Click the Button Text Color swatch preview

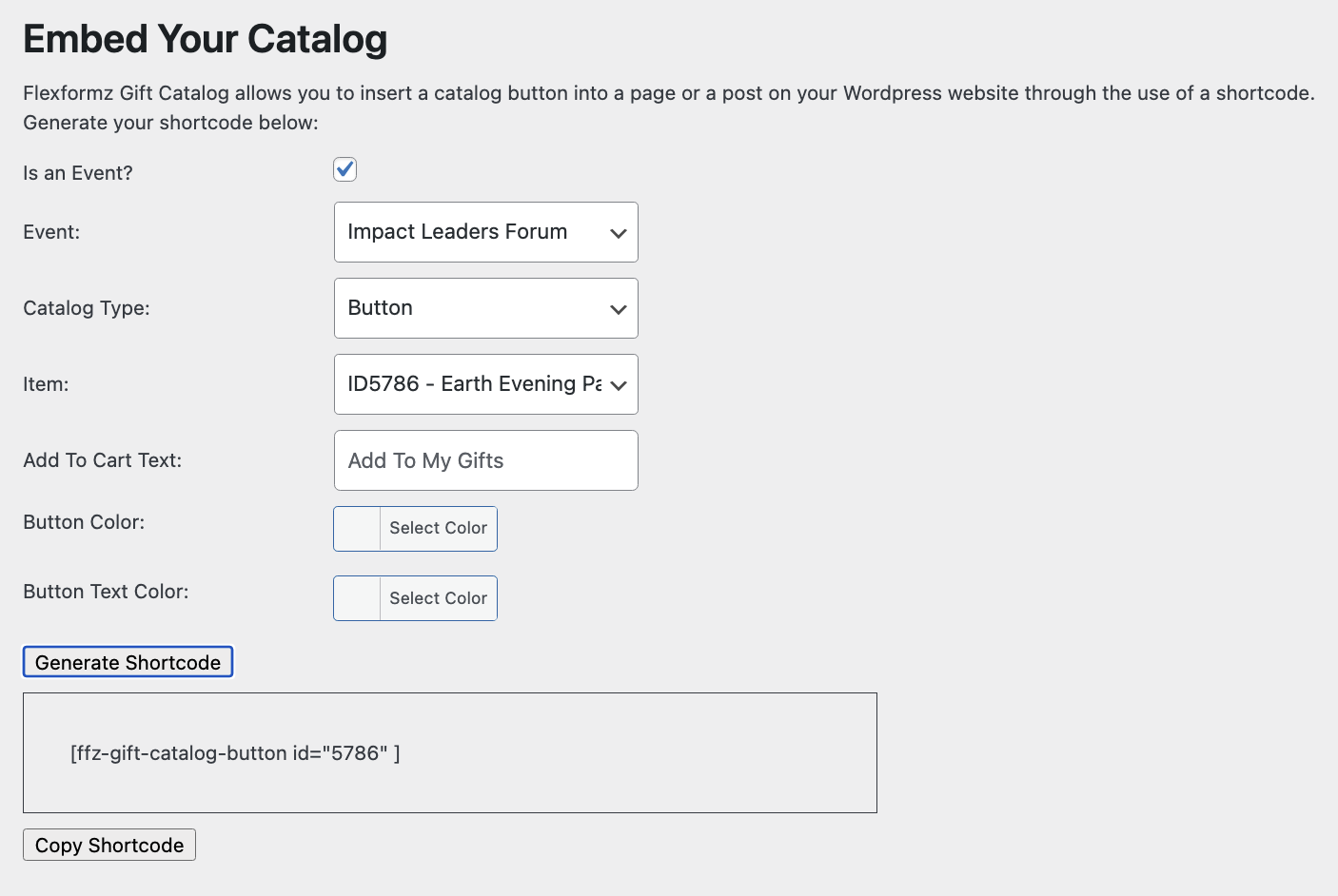click(x=358, y=598)
